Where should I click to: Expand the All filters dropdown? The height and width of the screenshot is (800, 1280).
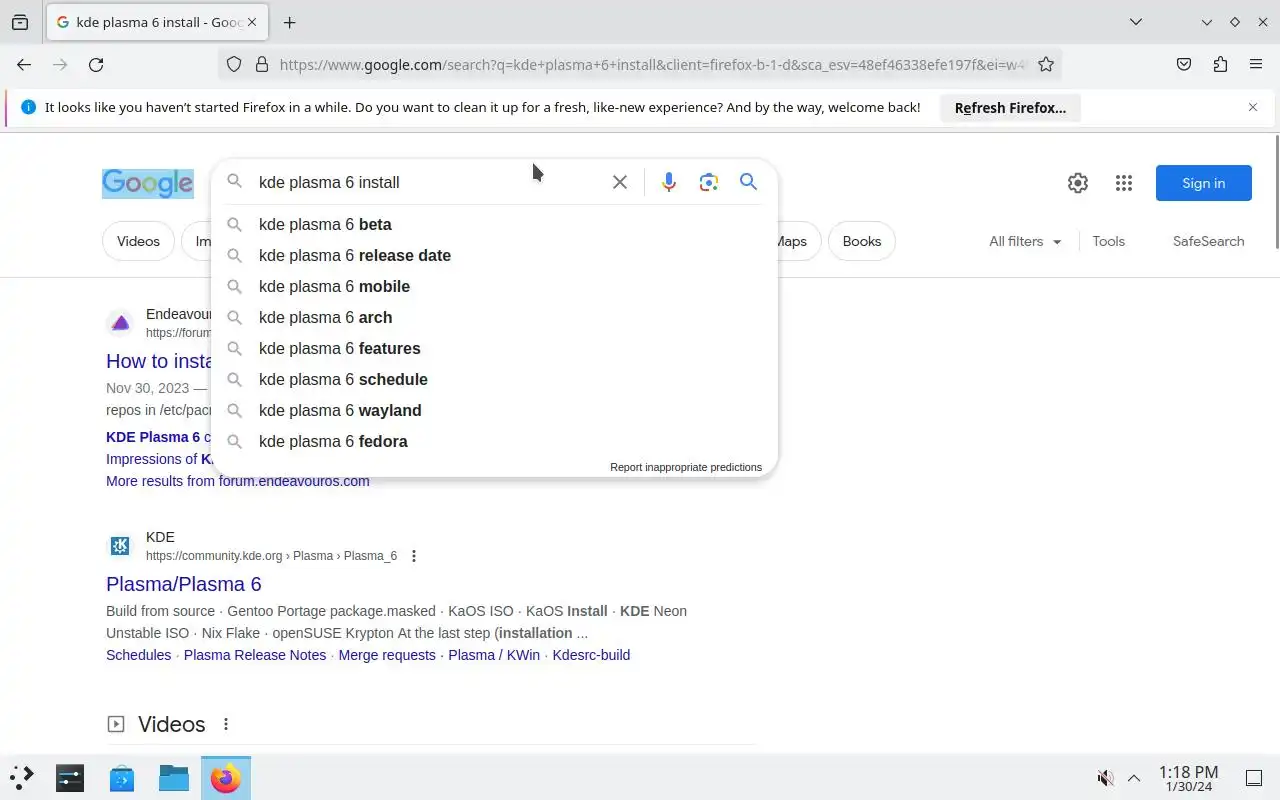[x=1025, y=241]
